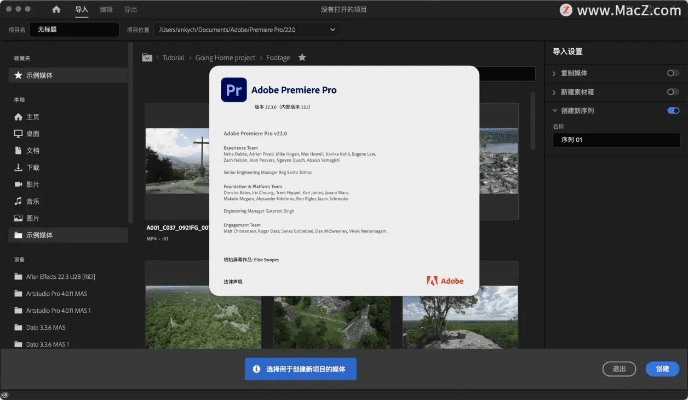Click the 退出 button
This screenshot has height=400, width=688.
click(x=619, y=369)
